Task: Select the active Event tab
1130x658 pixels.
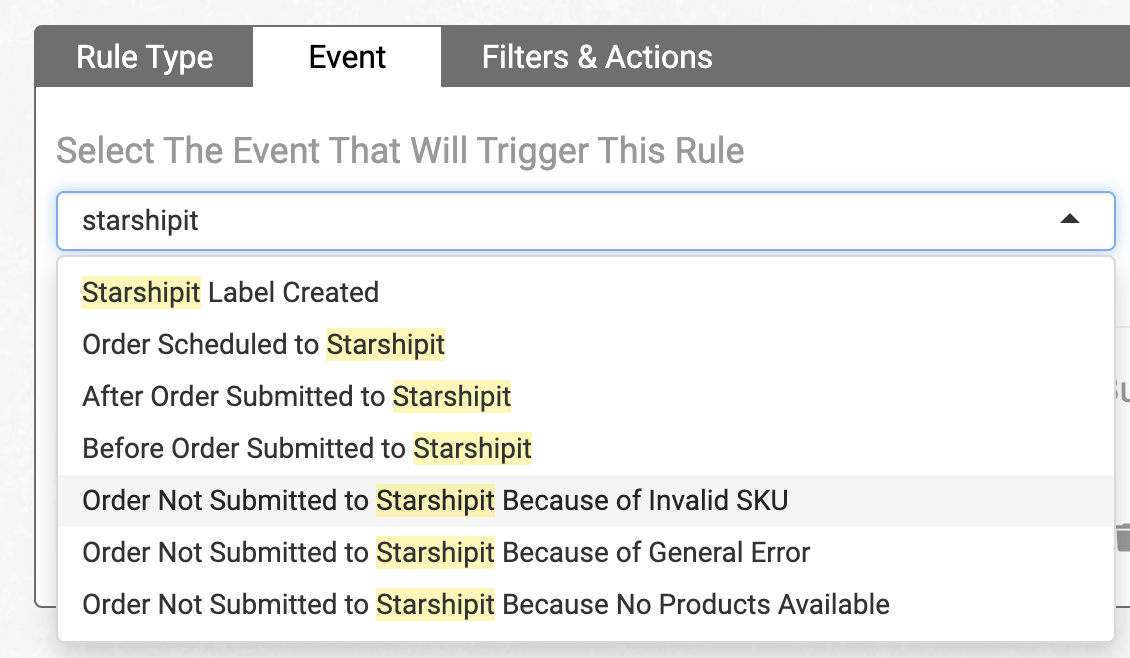Action: [x=347, y=57]
